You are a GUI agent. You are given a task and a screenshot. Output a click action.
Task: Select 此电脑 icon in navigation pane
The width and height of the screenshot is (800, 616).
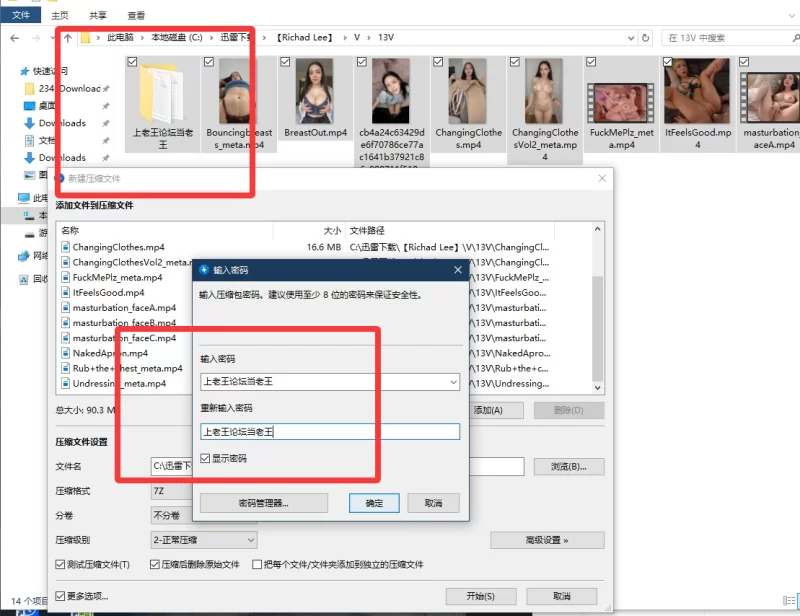pyautogui.click(x=25, y=198)
